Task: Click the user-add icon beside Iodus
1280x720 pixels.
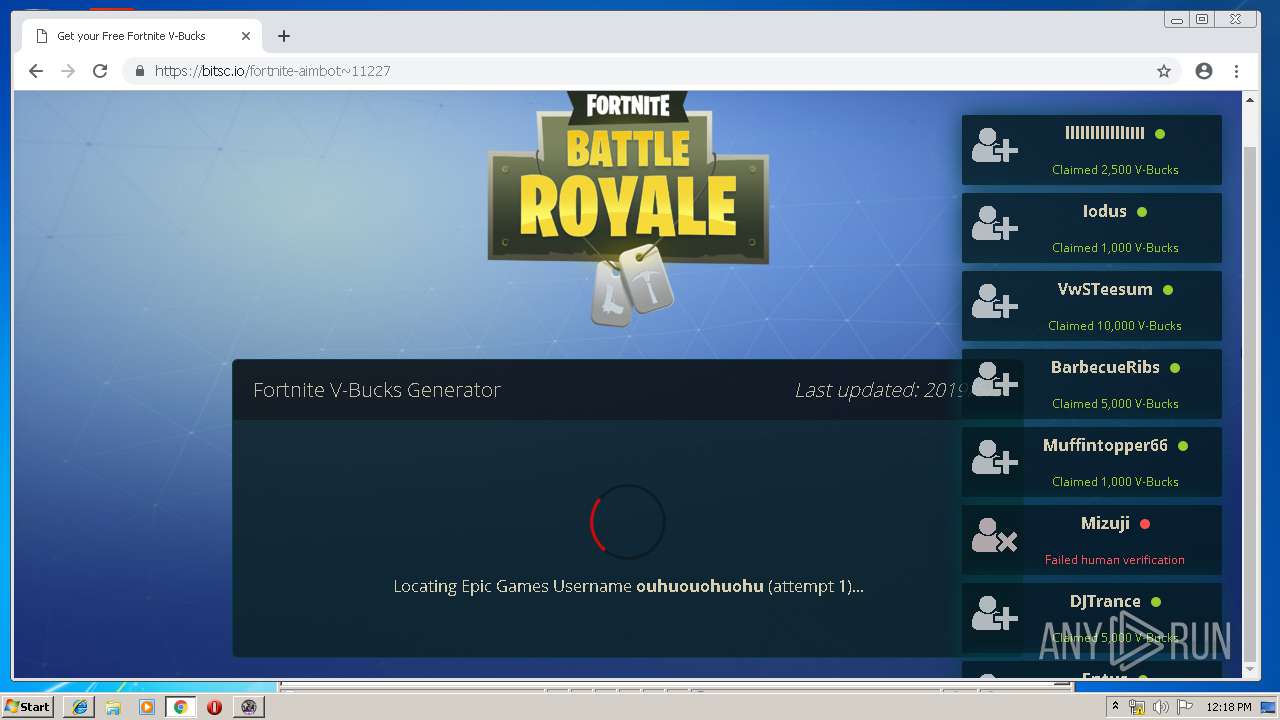Action: [x=995, y=224]
